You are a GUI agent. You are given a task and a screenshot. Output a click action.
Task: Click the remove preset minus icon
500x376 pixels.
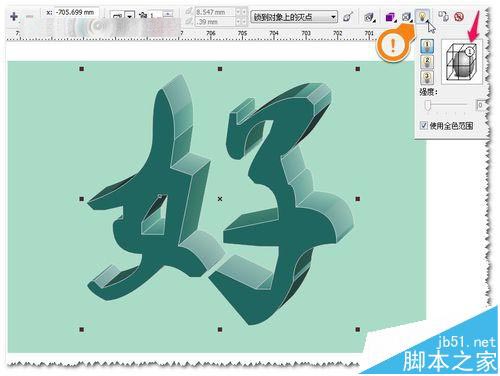[30, 16]
